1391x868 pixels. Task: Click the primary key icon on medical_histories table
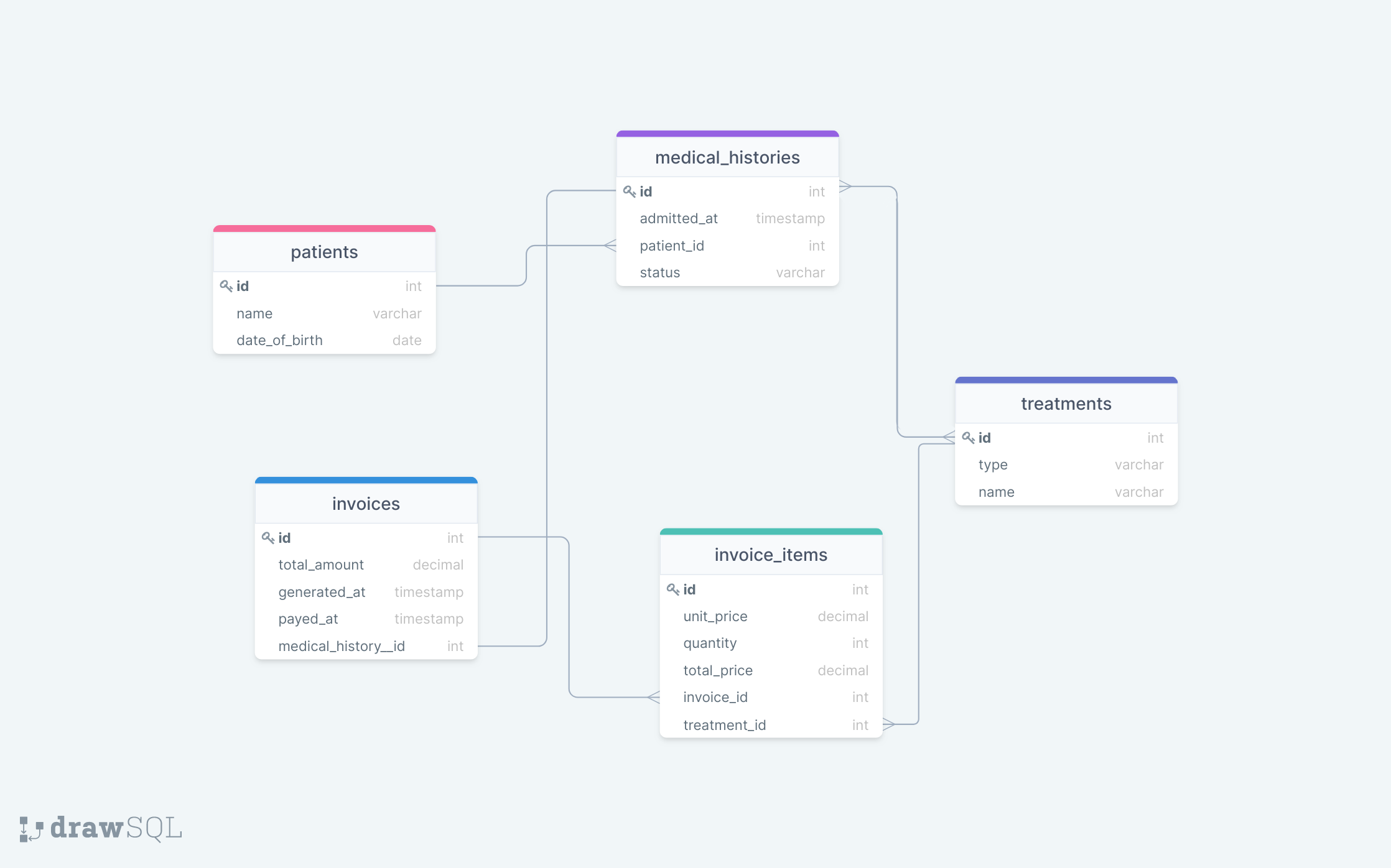pyautogui.click(x=629, y=190)
